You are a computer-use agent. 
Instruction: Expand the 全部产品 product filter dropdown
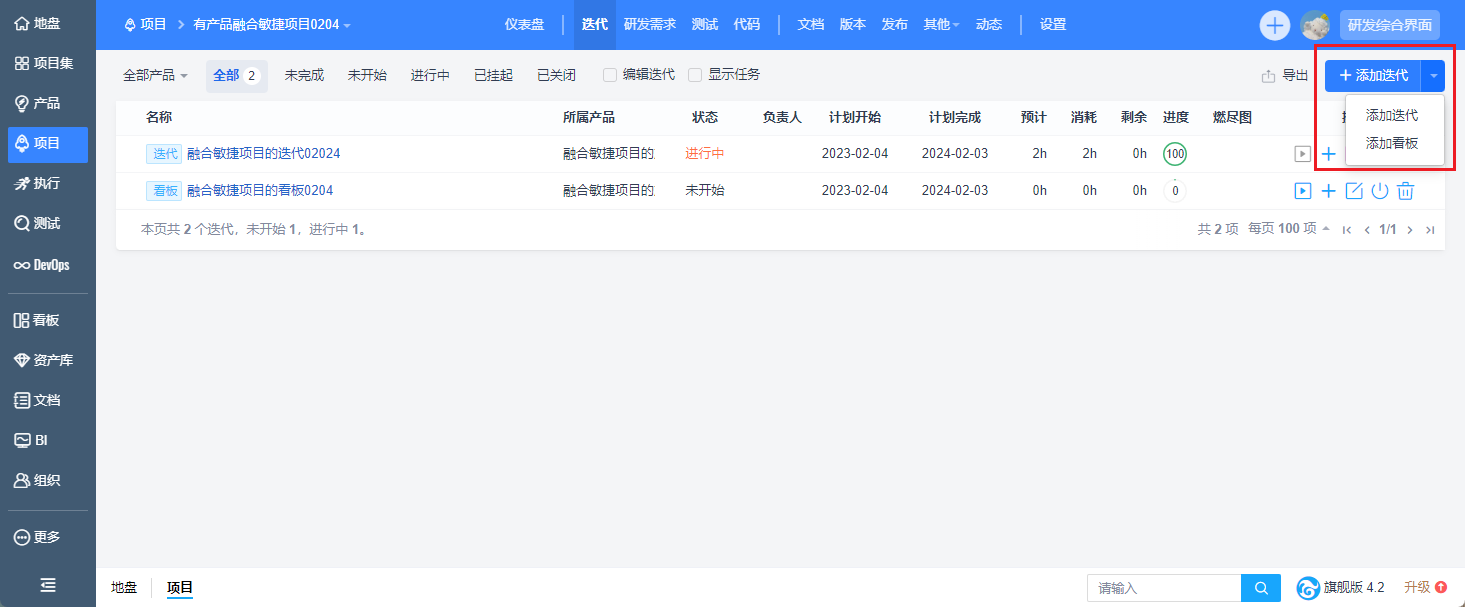click(x=155, y=76)
